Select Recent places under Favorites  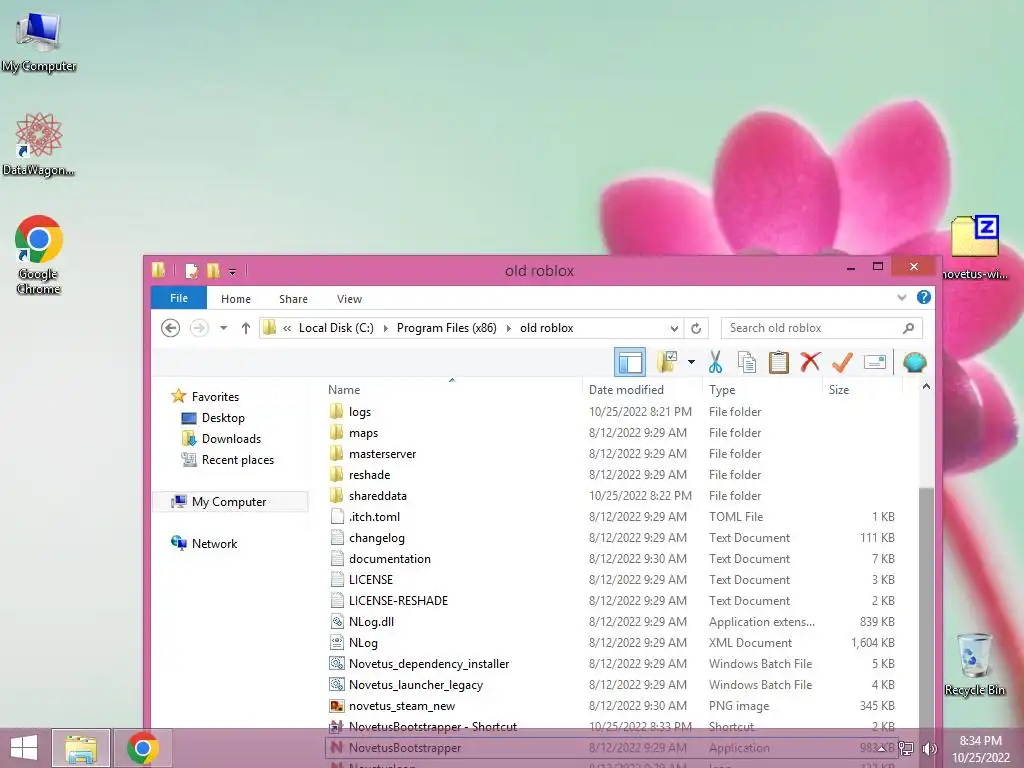[x=228, y=460]
